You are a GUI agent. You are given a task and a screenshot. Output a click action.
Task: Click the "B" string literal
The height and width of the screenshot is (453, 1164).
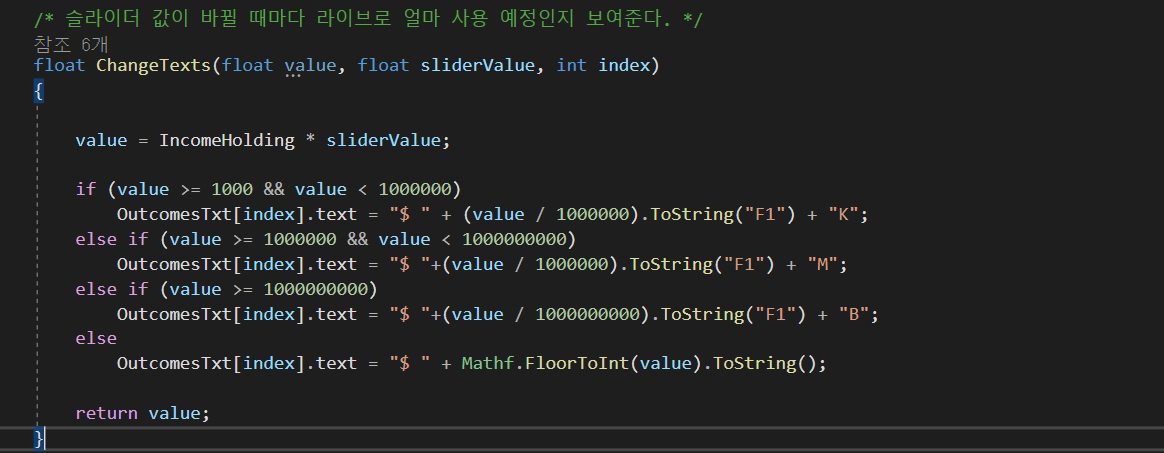853,314
